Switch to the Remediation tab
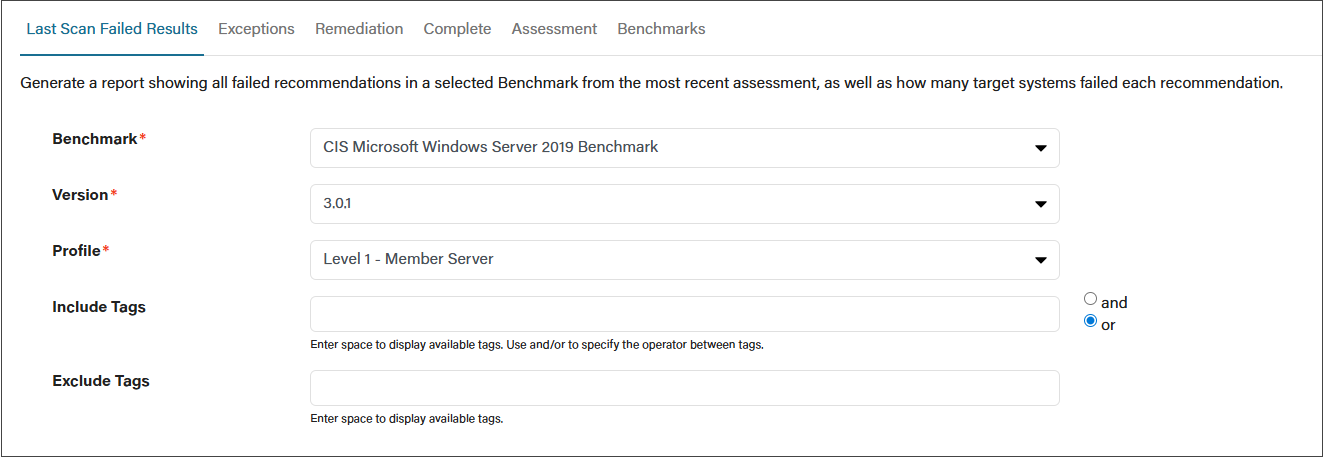 coord(359,29)
